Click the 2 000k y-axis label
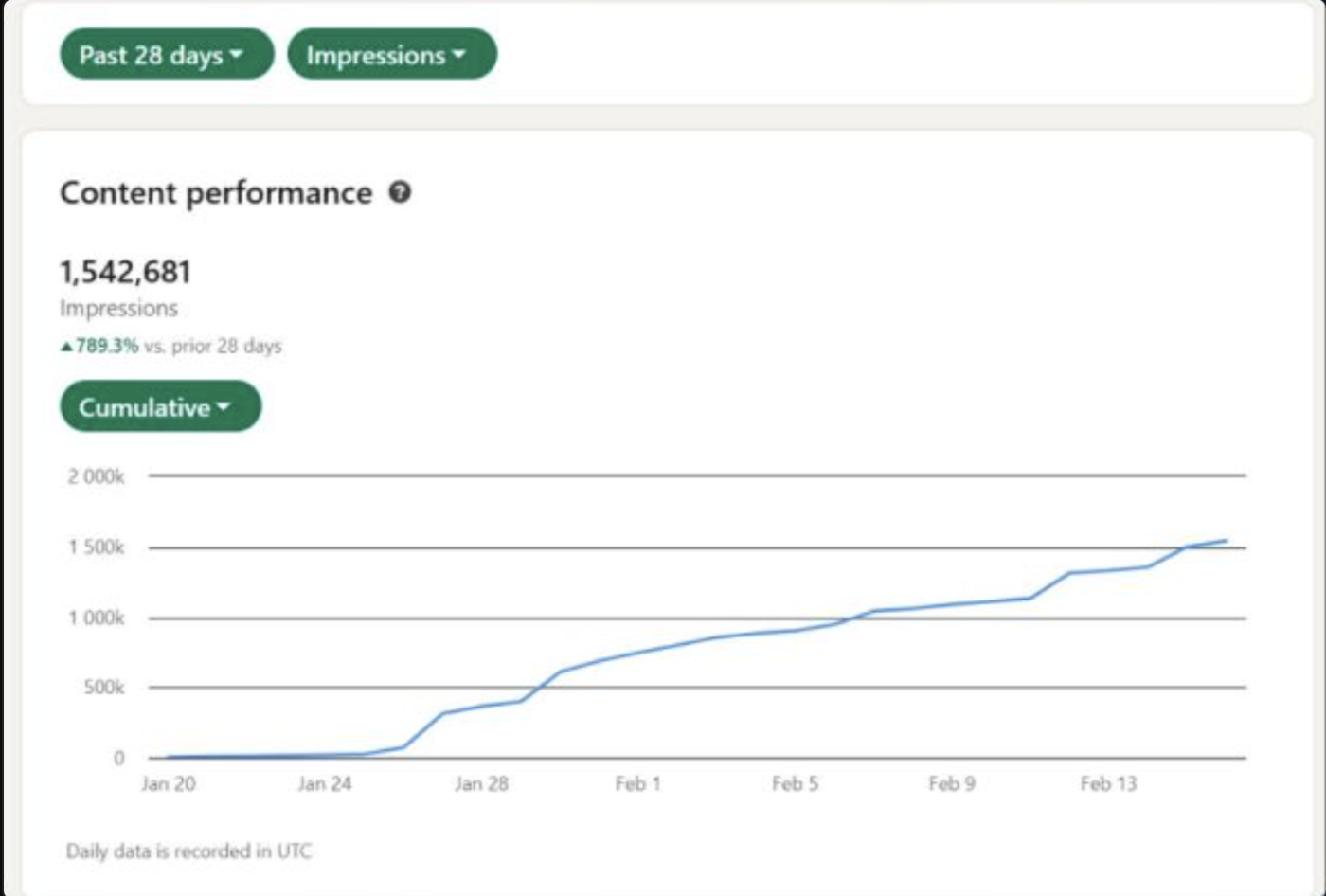Image resolution: width=1326 pixels, height=896 pixels. click(96, 476)
